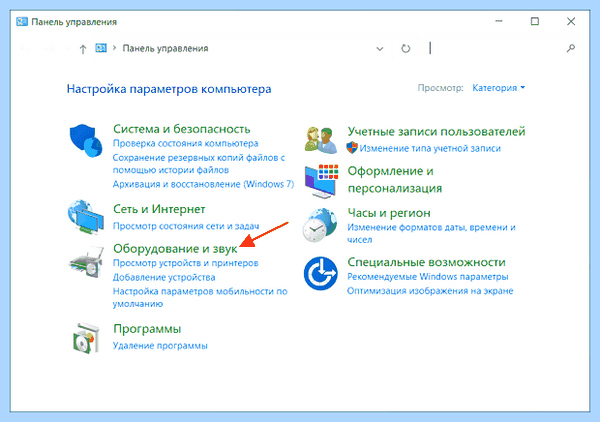Click Изменение форматов даты, времени и чисел
The image size is (600, 422).
[x=431, y=233]
